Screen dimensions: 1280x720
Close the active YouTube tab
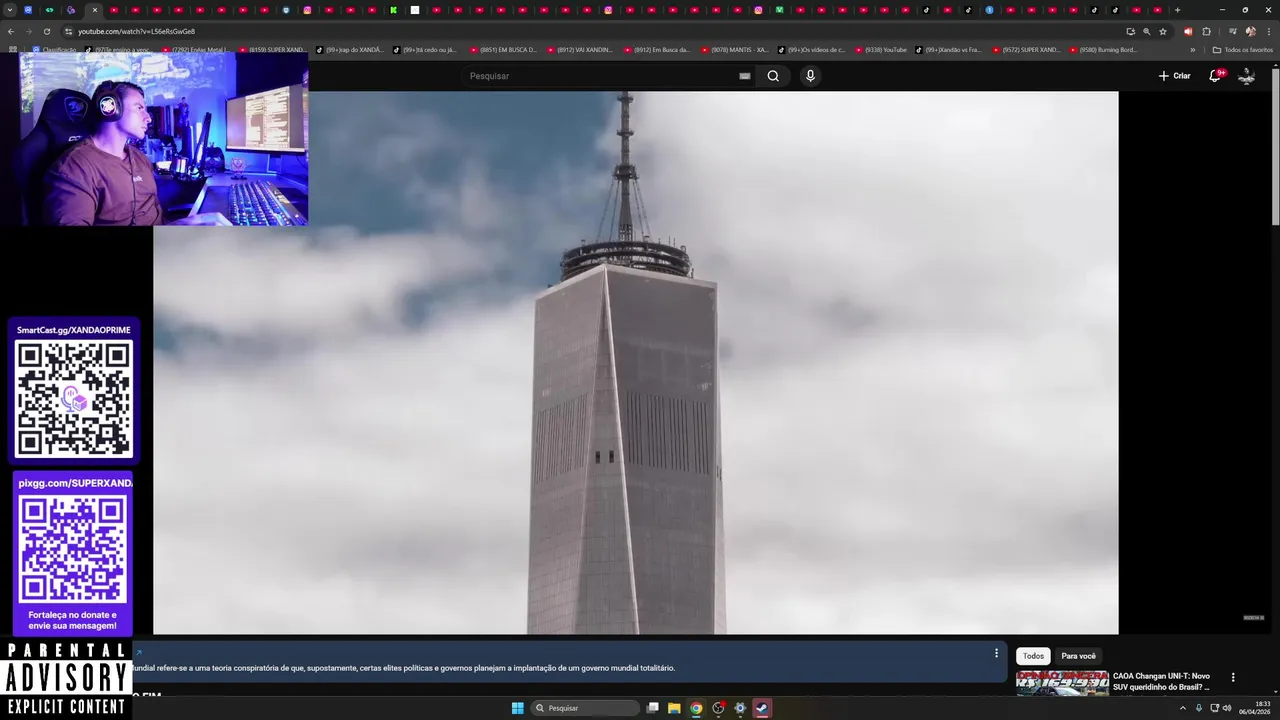pyautogui.click(x=95, y=10)
